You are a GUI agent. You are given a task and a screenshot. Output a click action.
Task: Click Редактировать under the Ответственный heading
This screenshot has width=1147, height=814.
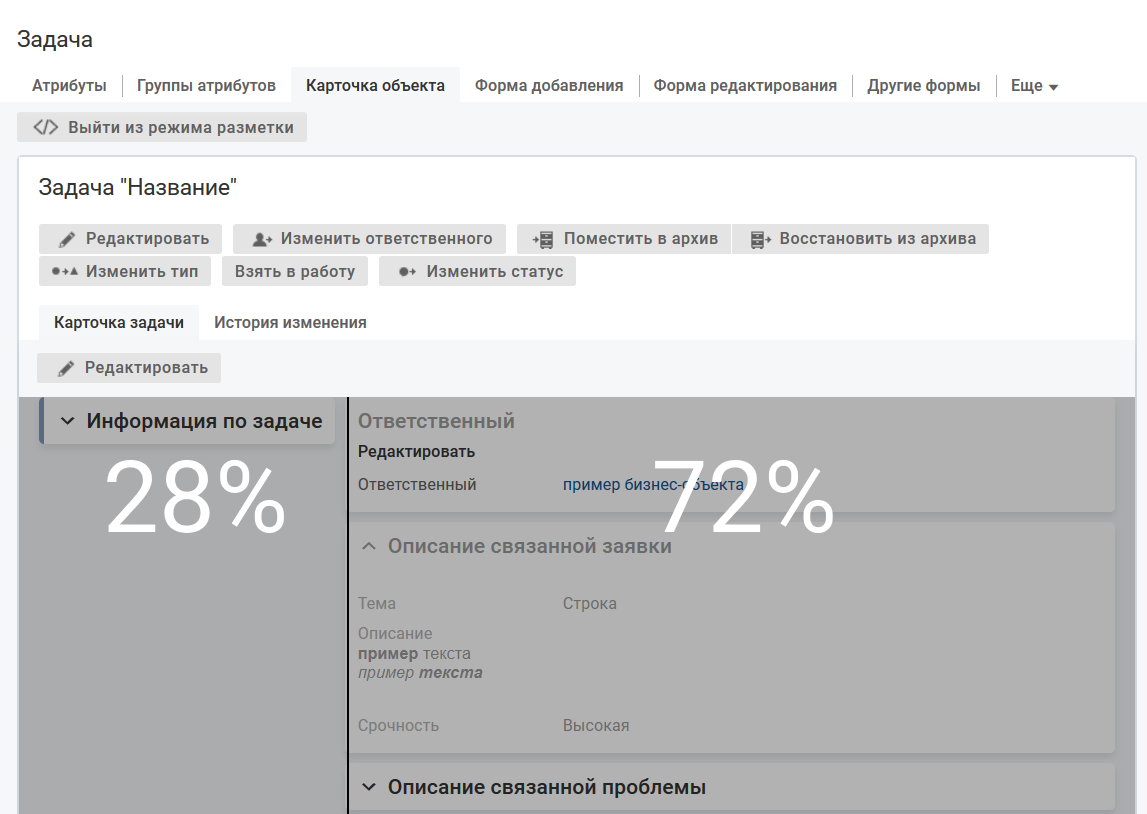click(x=416, y=452)
